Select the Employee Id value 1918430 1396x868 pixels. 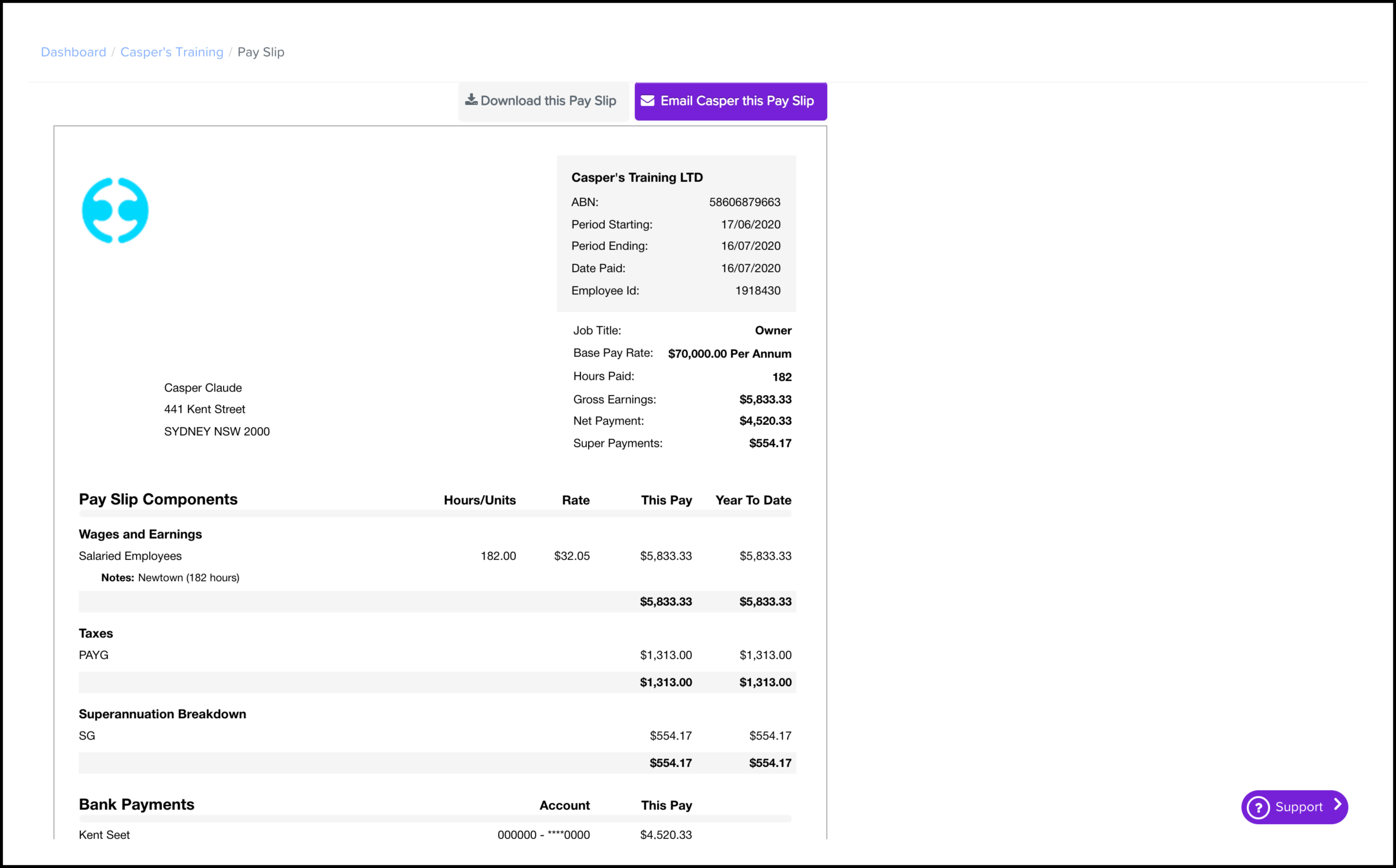pos(757,291)
